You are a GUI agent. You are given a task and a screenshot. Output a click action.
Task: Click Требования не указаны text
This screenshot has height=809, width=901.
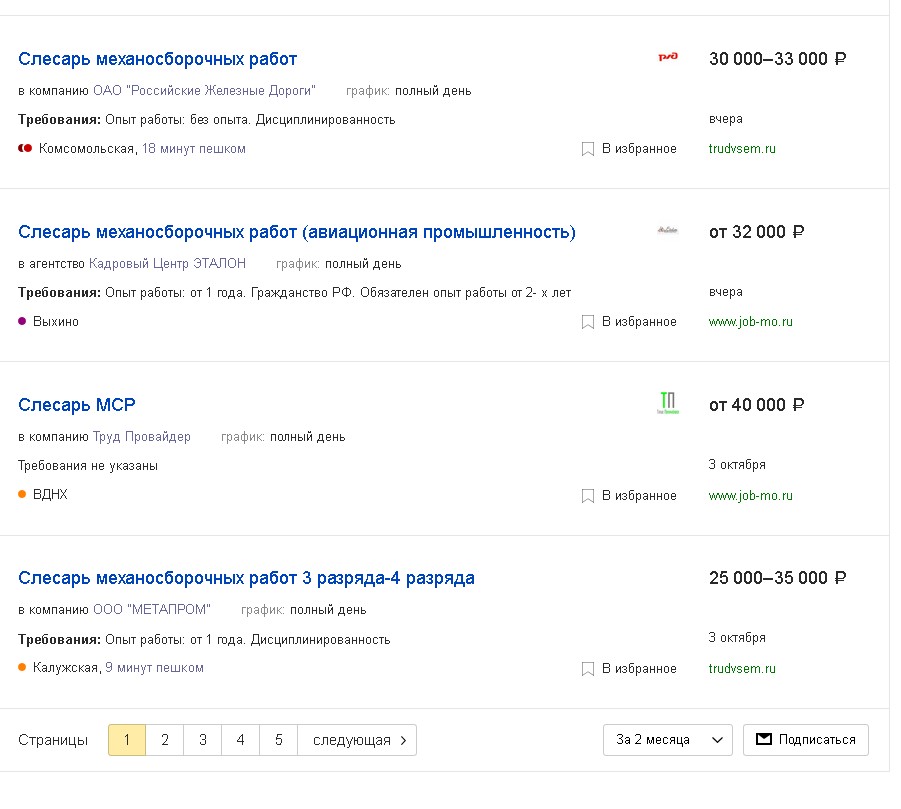(88, 466)
